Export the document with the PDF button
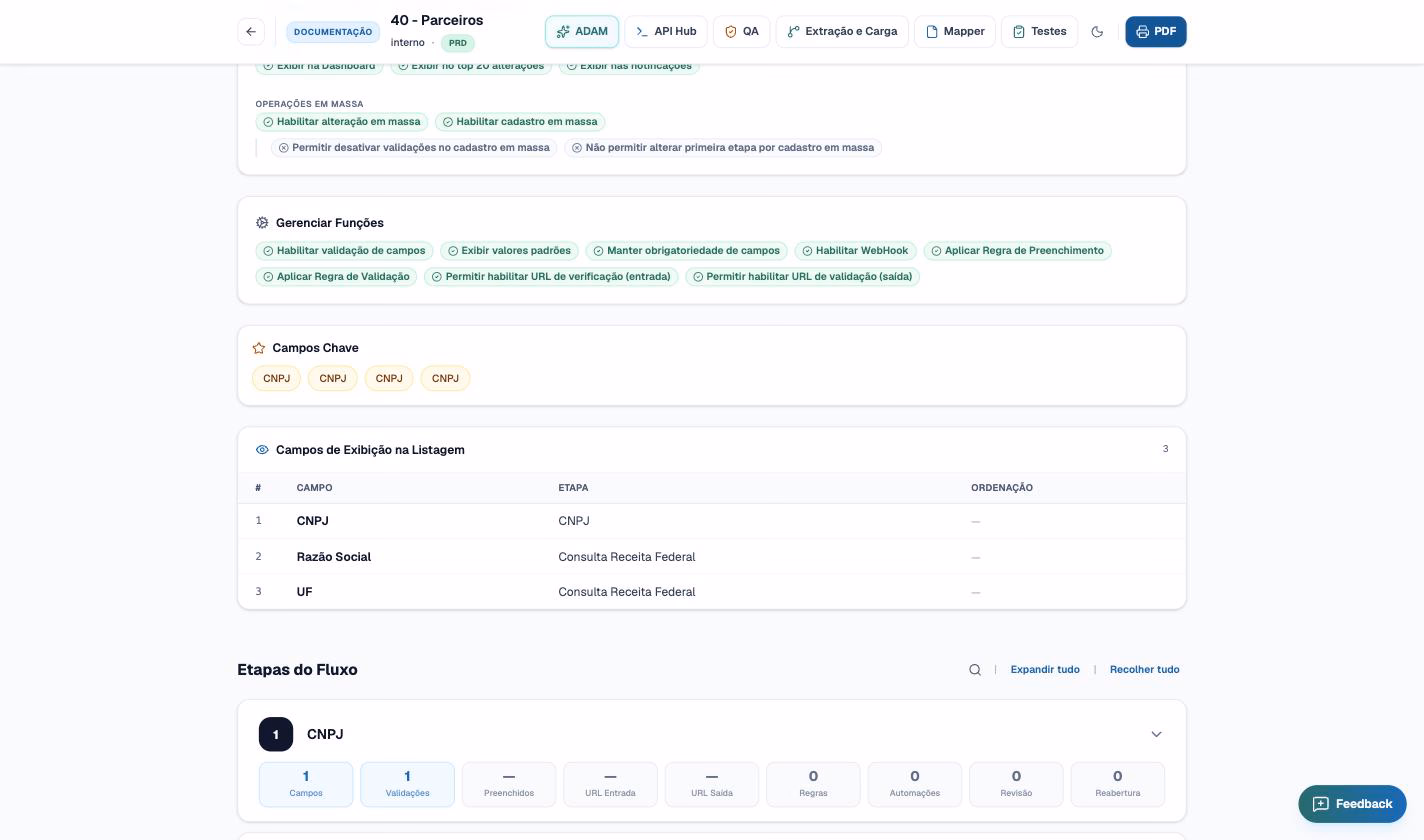Image resolution: width=1424 pixels, height=840 pixels. pos(1156,32)
